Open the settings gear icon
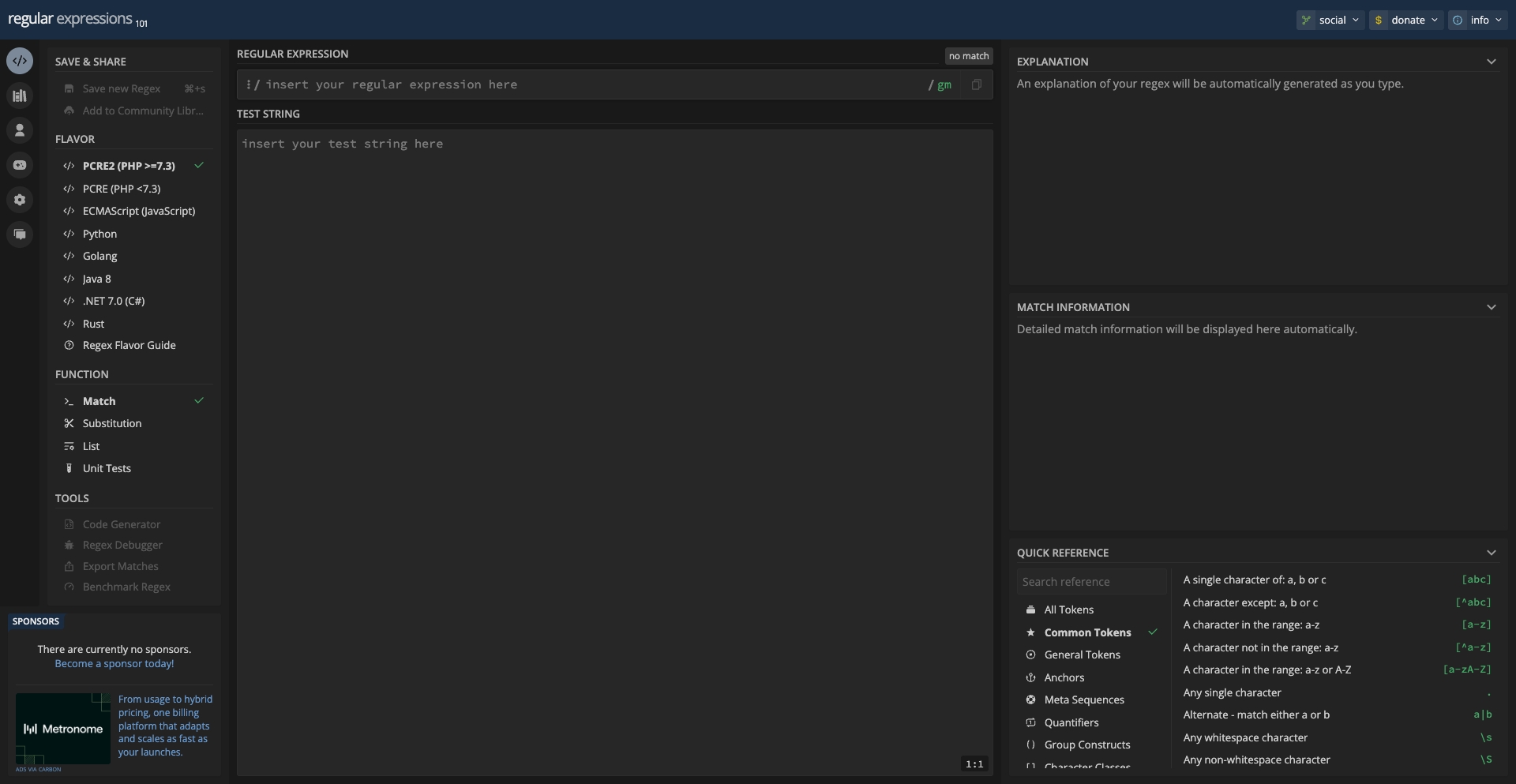 (20, 200)
